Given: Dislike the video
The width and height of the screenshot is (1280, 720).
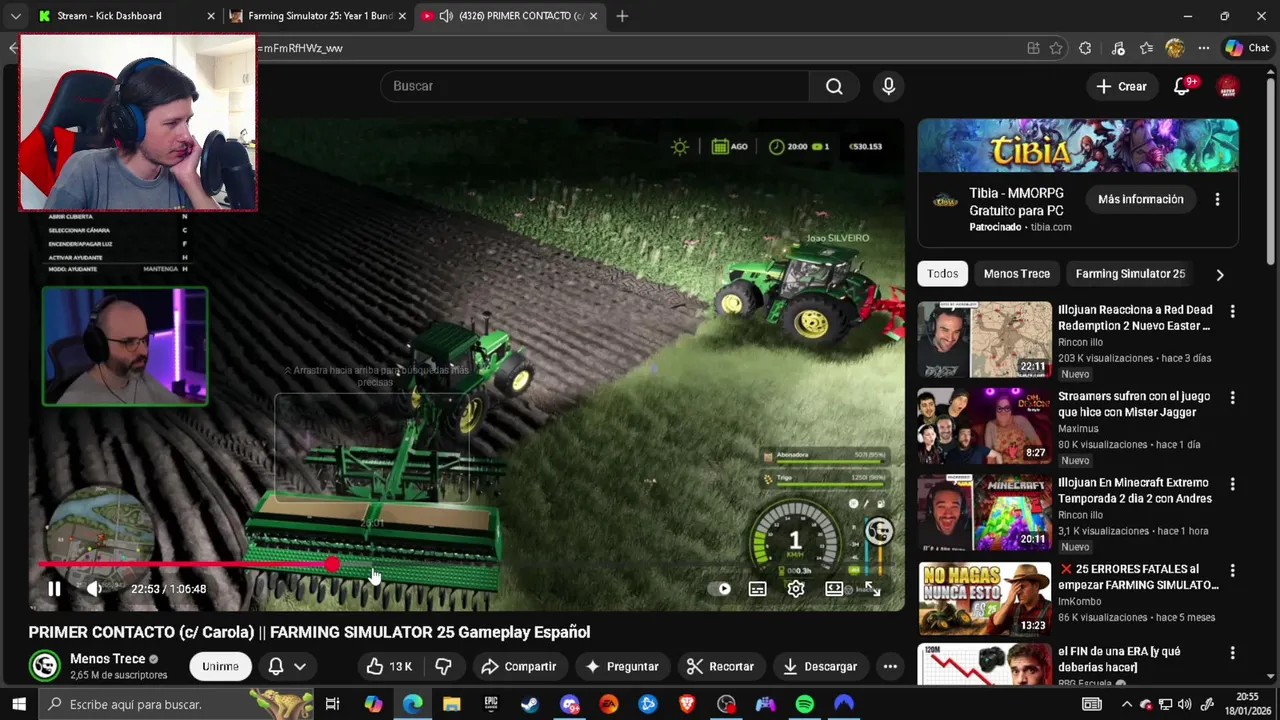Looking at the screenshot, I should [443, 666].
